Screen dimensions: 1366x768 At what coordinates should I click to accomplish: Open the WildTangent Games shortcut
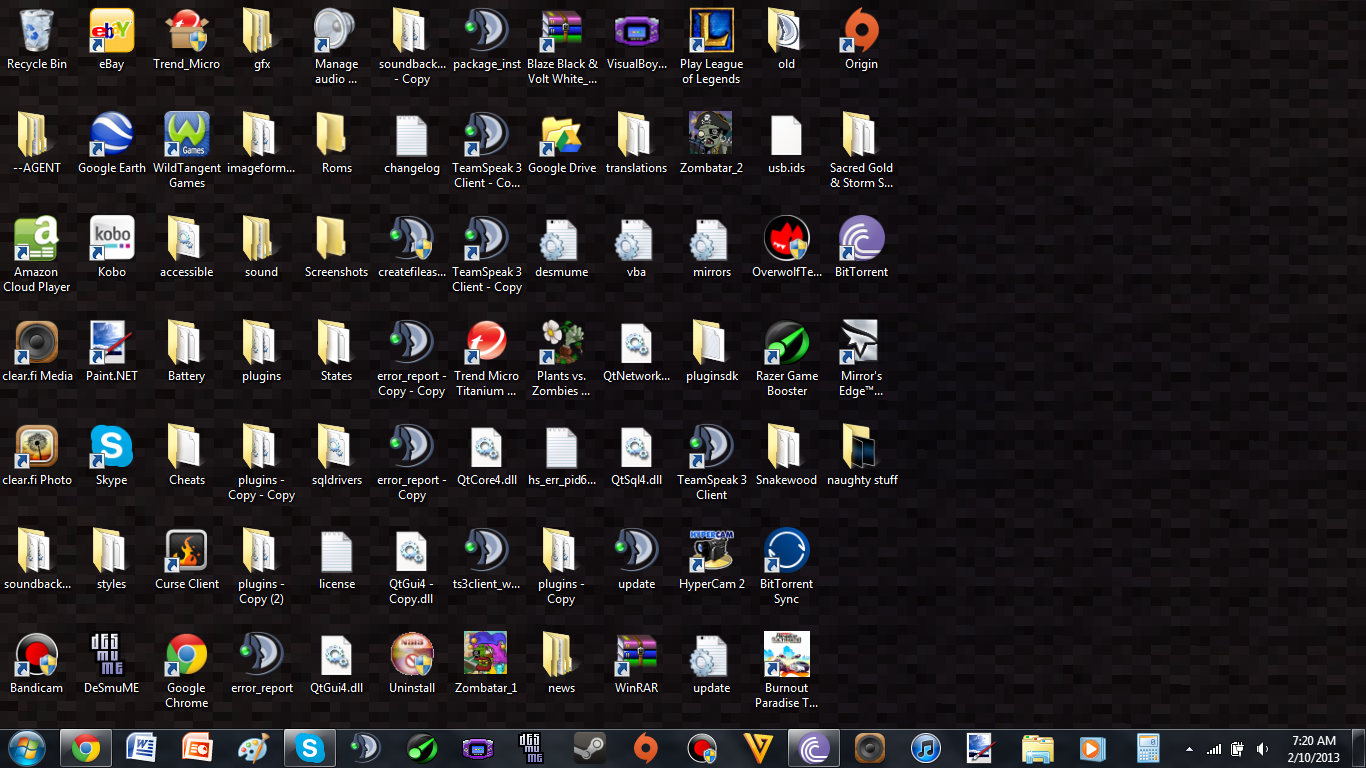click(187, 151)
